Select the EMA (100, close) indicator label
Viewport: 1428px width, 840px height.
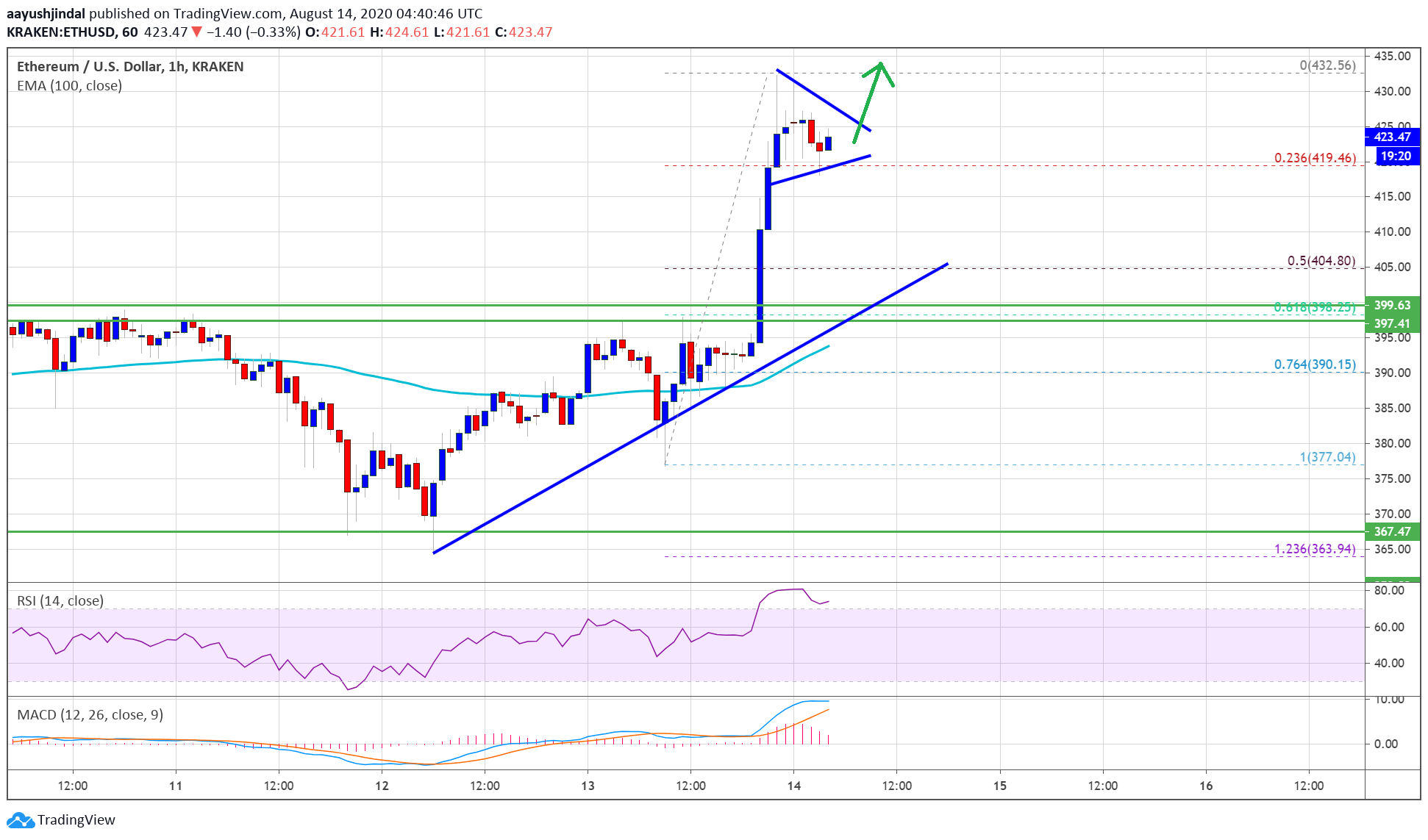click(69, 86)
